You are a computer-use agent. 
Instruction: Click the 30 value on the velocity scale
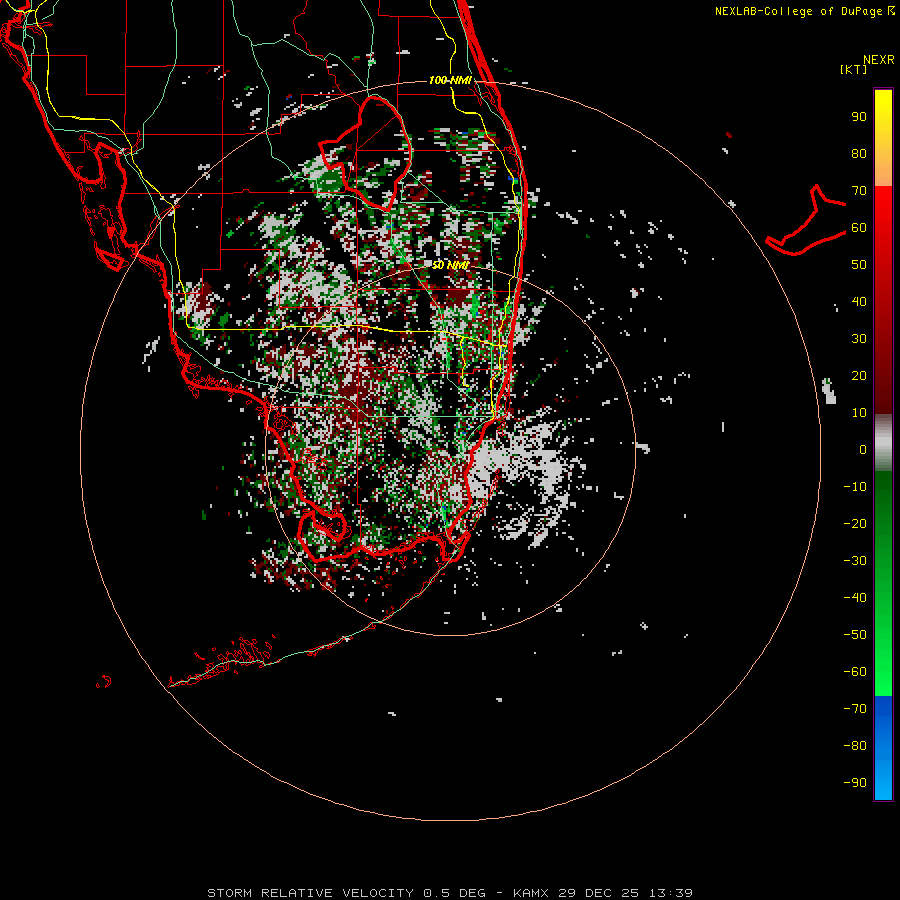[x=859, y=339]
